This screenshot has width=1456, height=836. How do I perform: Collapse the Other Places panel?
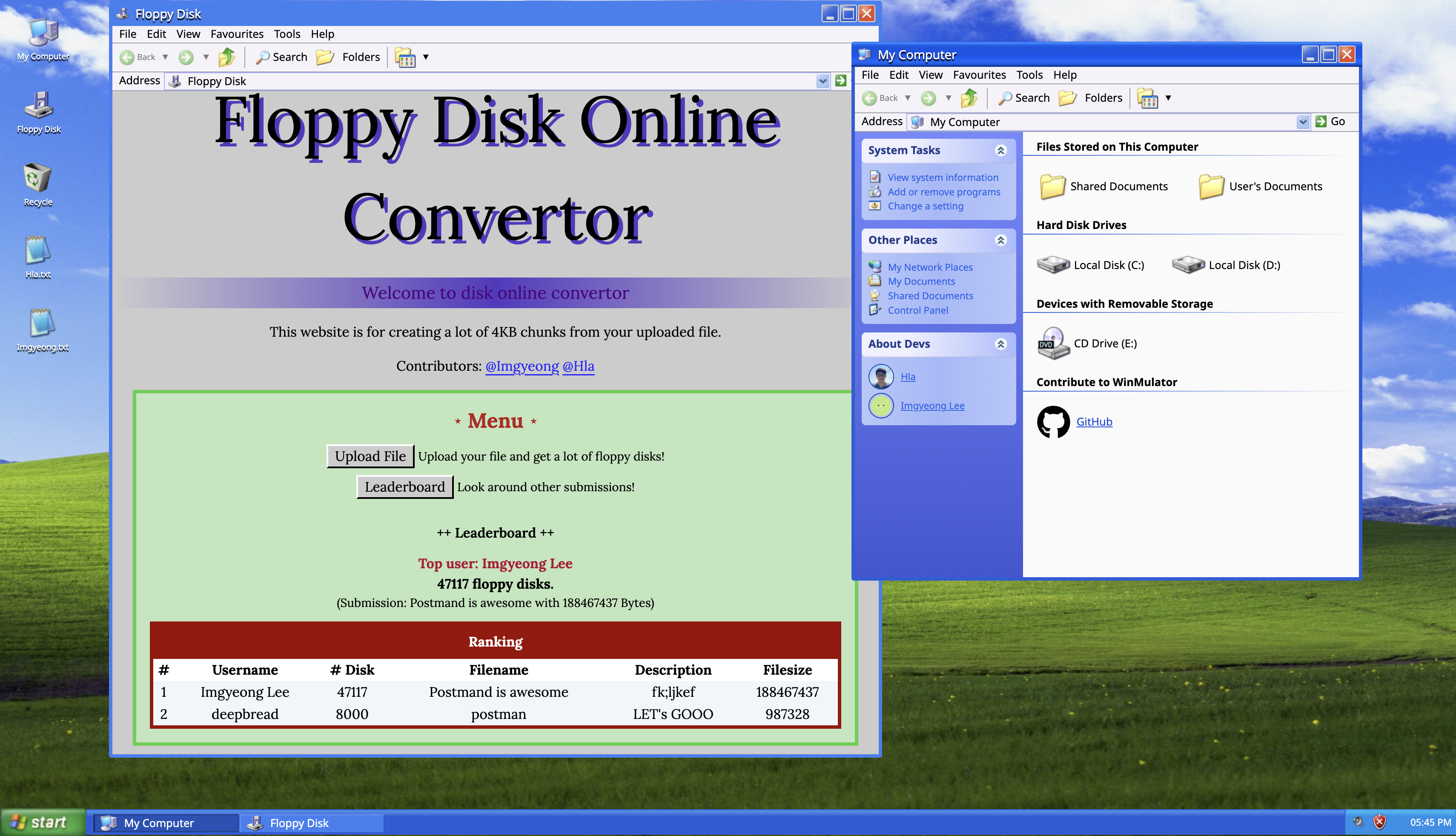pos(1001,240)
